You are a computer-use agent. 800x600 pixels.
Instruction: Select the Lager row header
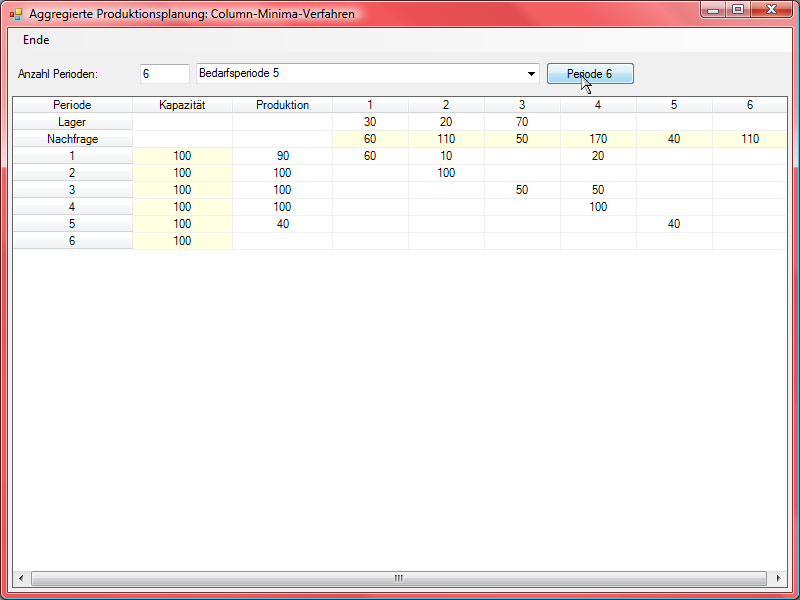(72, 122)
